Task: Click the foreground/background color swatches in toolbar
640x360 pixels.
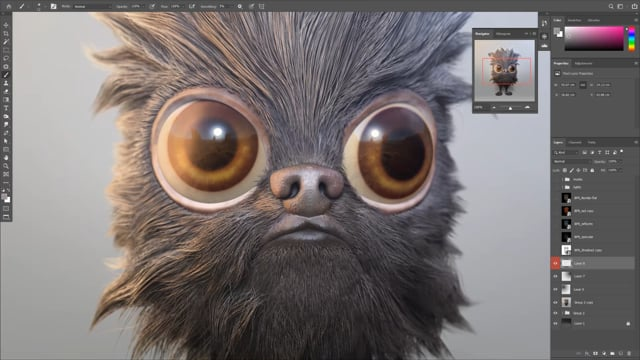Action: point(6,198)
